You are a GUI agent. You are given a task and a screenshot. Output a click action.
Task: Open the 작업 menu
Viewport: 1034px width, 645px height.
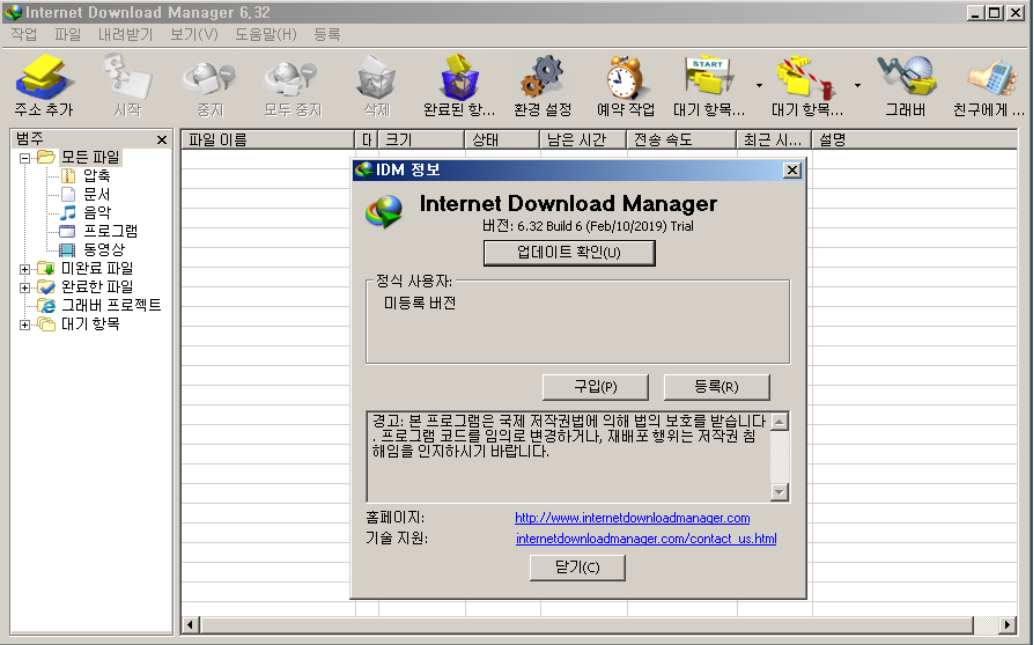click(24, 34)
